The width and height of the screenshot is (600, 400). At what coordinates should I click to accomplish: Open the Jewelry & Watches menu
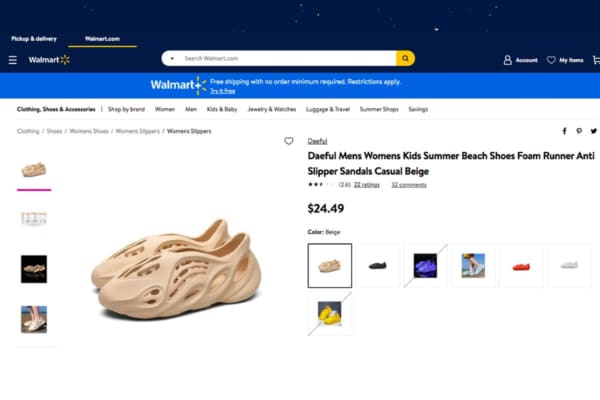tap(272, 109)
